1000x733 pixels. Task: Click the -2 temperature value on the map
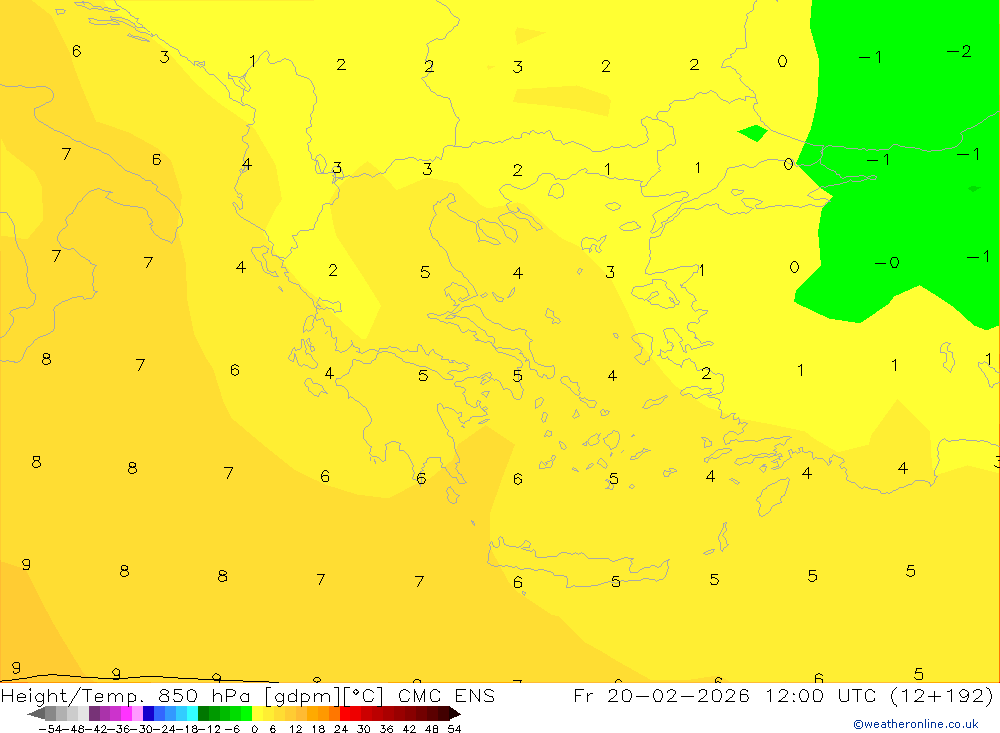point(959,51)
